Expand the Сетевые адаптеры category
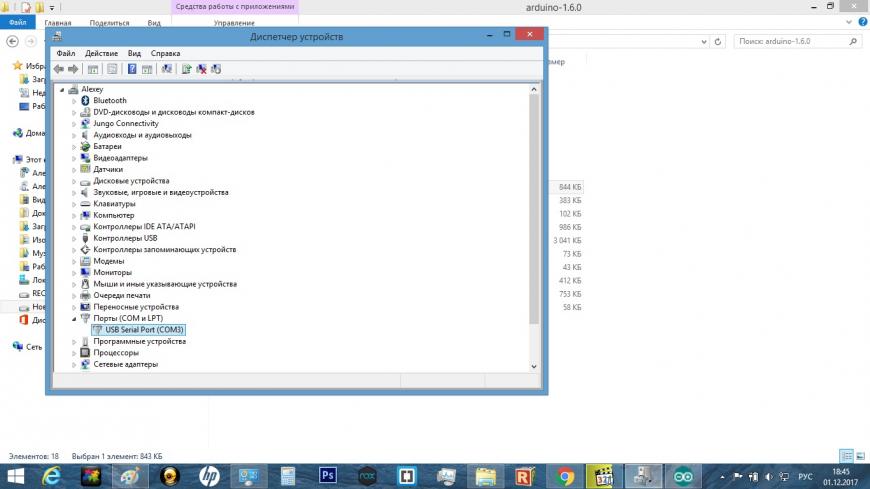Screen dimensions: 870x489 point(74,365)
